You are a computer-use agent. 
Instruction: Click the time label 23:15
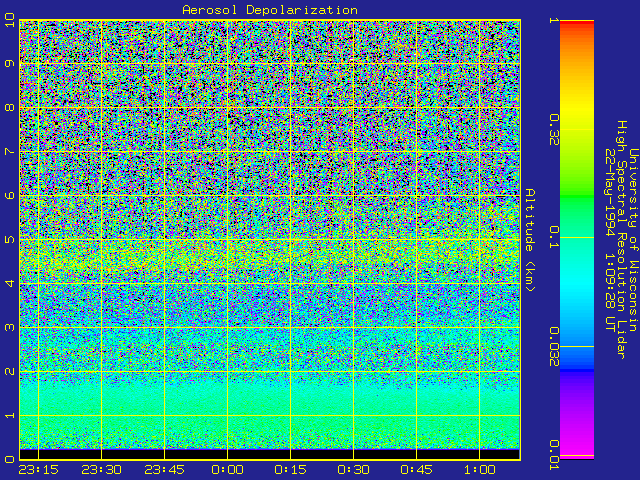click(x=38, y=470)
